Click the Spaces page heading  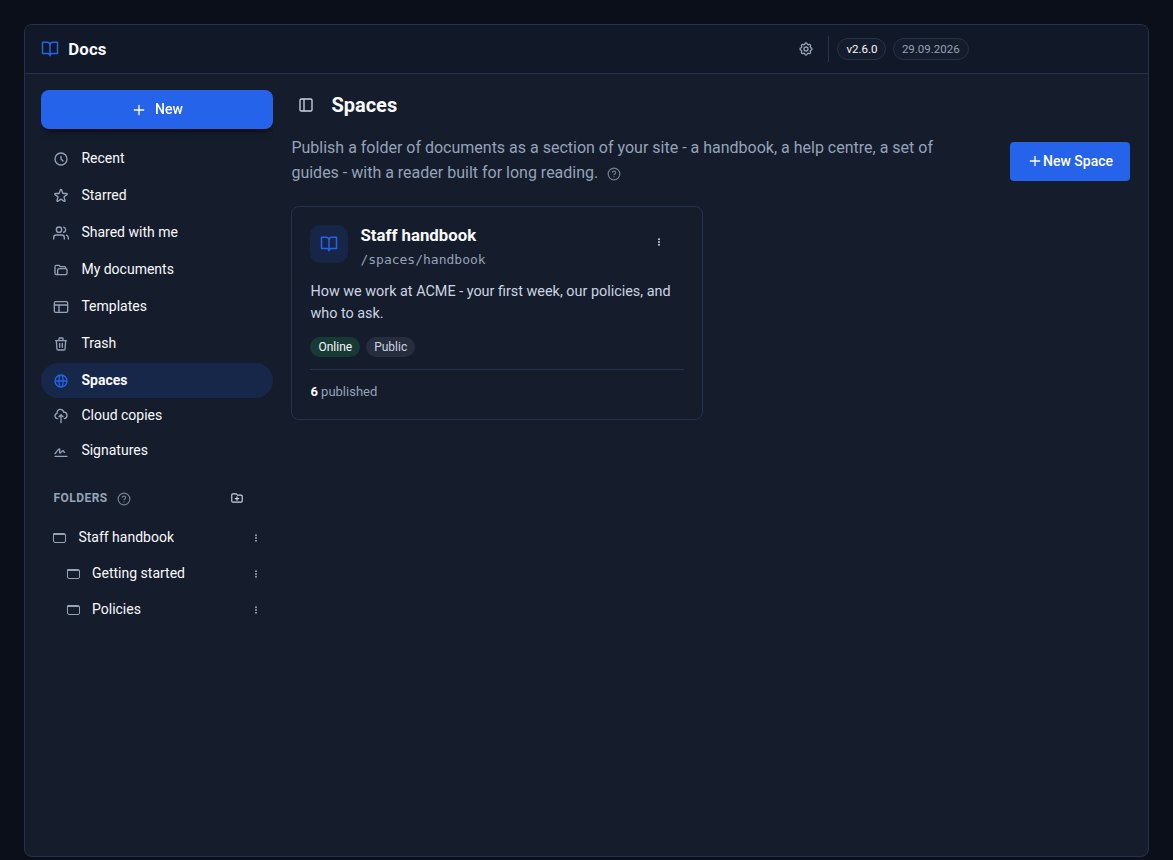click(364, 105)
